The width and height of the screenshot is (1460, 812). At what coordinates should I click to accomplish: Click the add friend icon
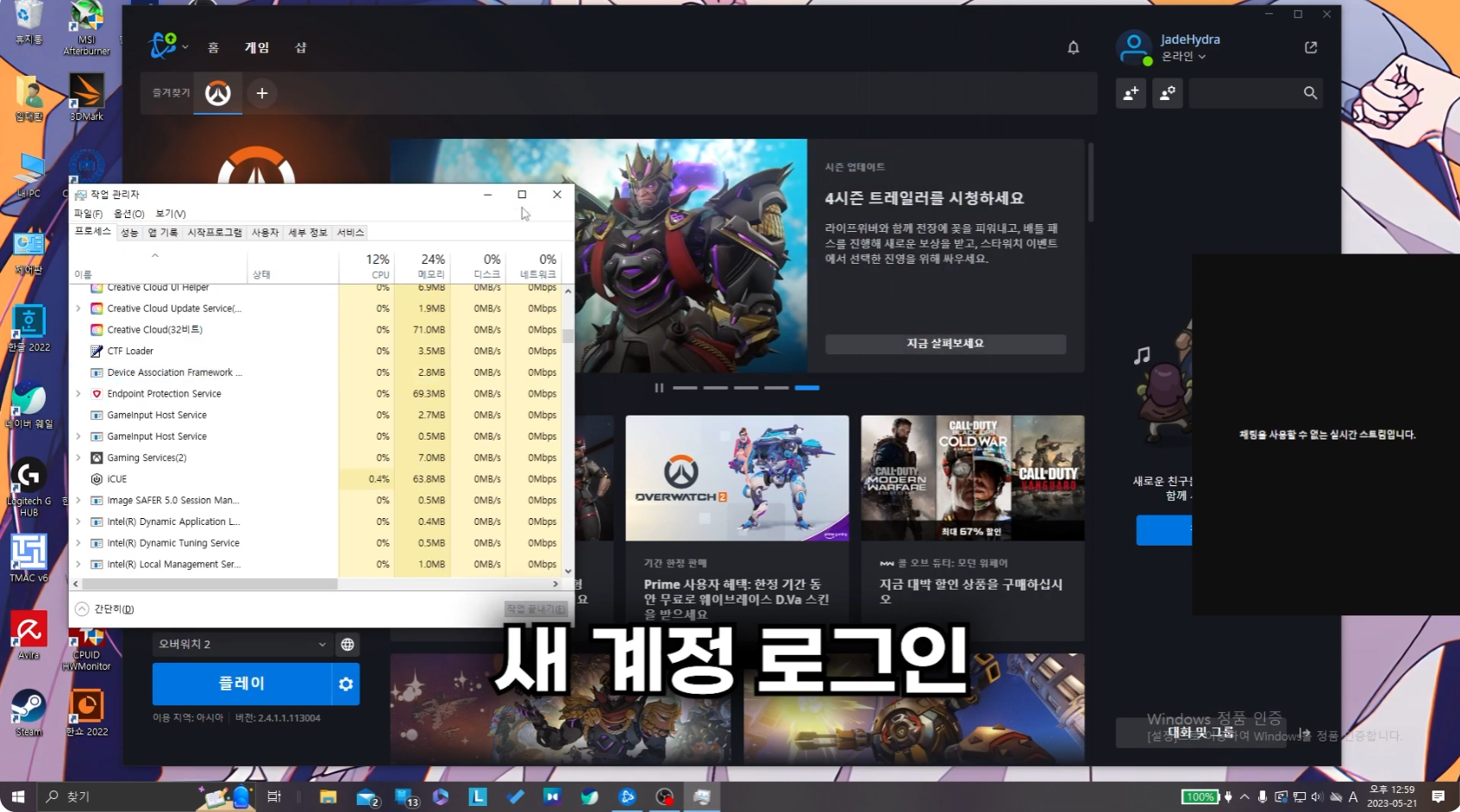[x=1131, y=93]
